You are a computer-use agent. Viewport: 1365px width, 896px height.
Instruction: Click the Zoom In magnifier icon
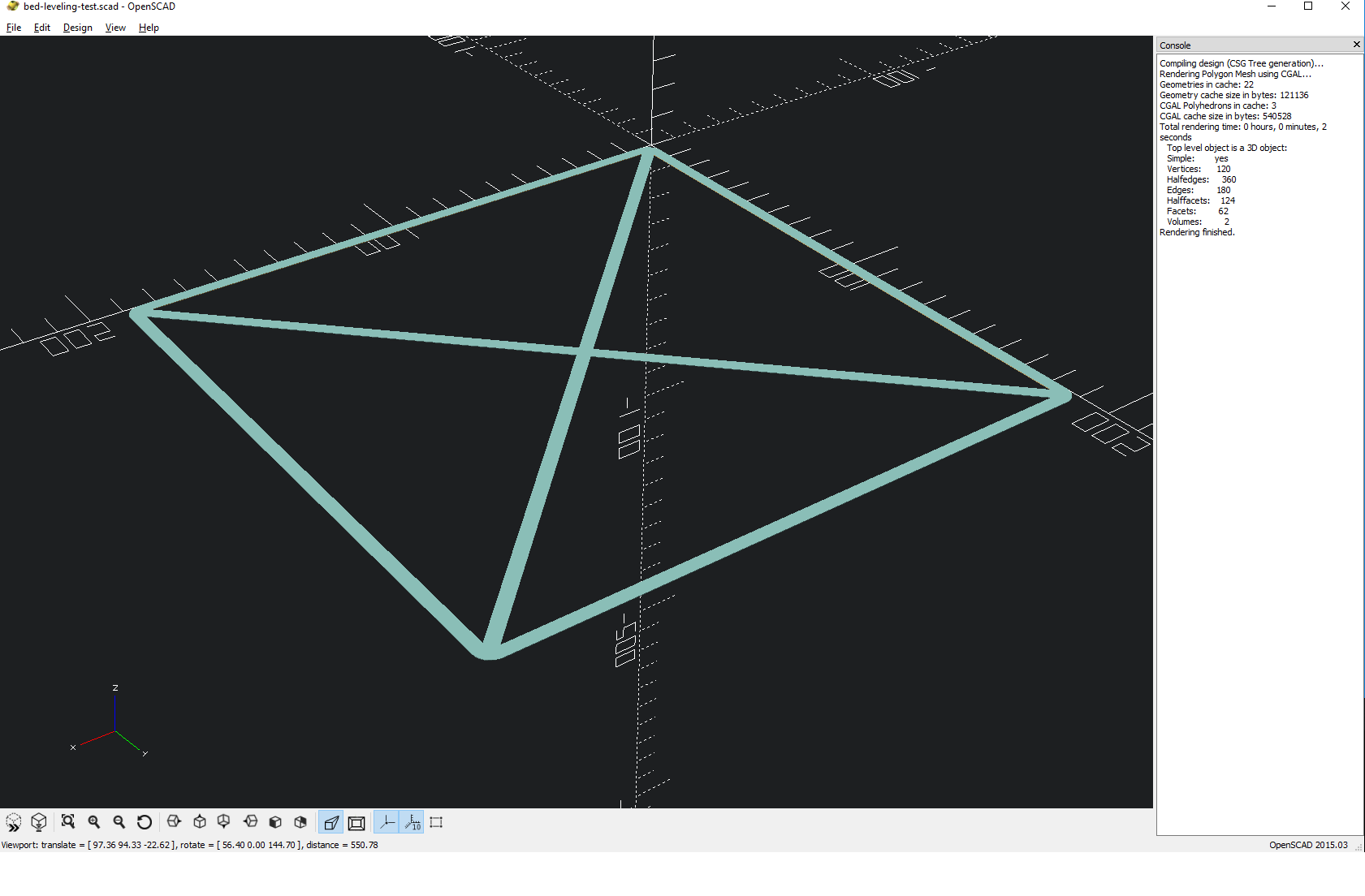94,822
